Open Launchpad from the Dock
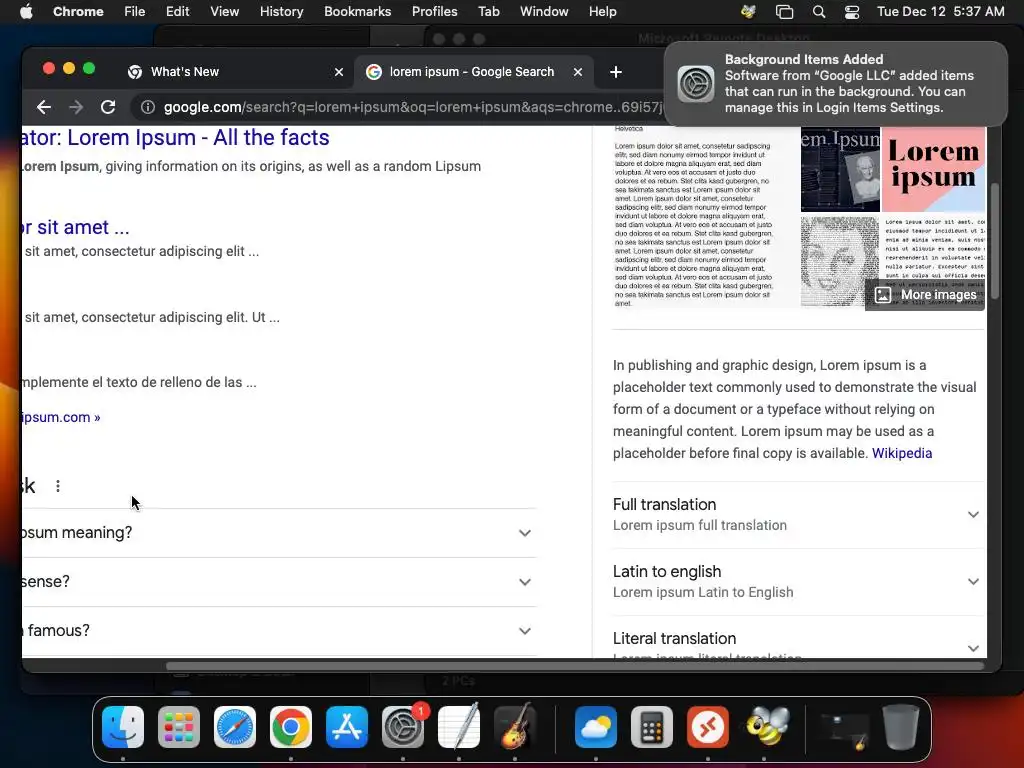 click(179, 727)
